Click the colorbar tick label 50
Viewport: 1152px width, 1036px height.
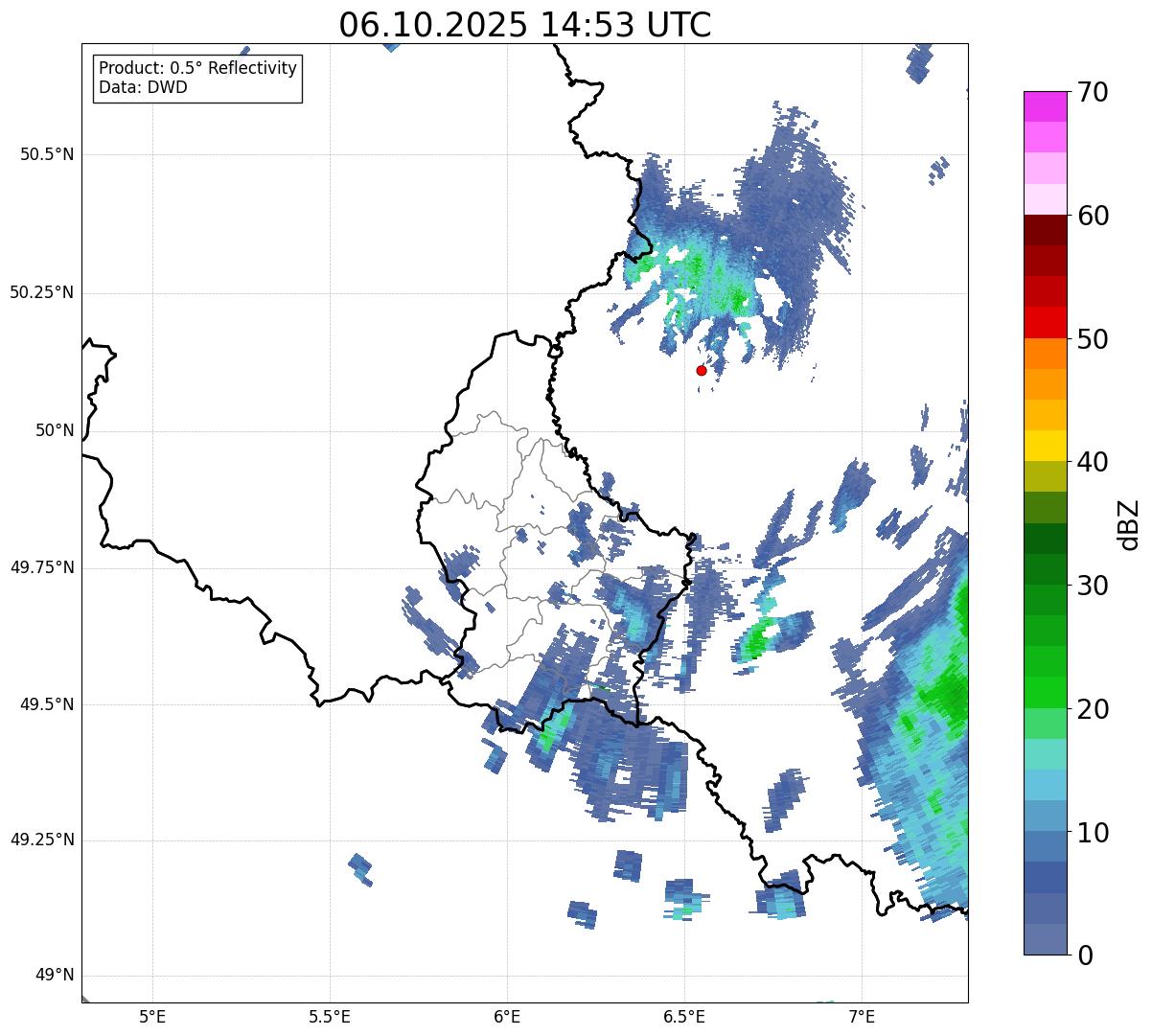[x=1093, y=339]
